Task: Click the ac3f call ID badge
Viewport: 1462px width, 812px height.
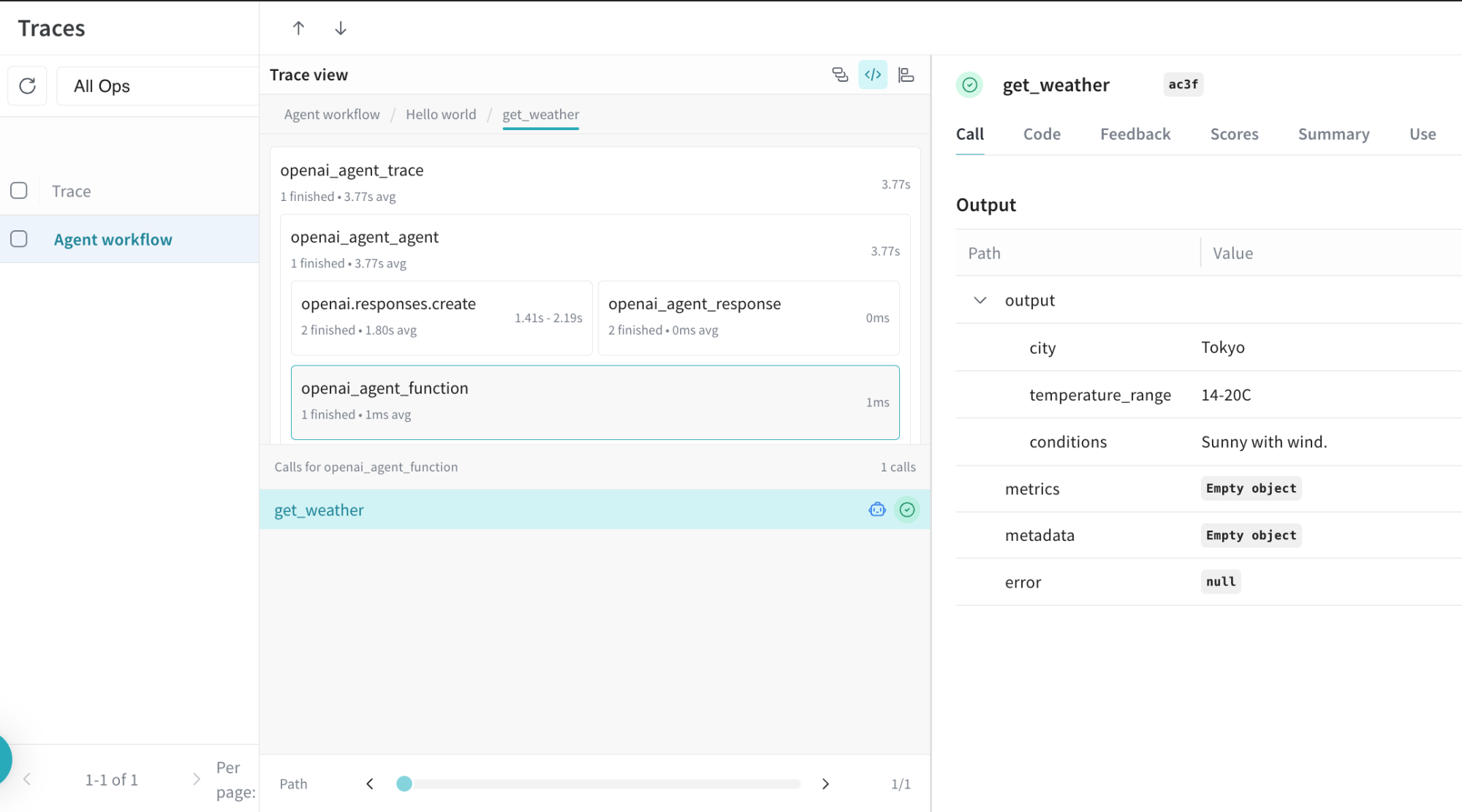Action: [1183, 84]
